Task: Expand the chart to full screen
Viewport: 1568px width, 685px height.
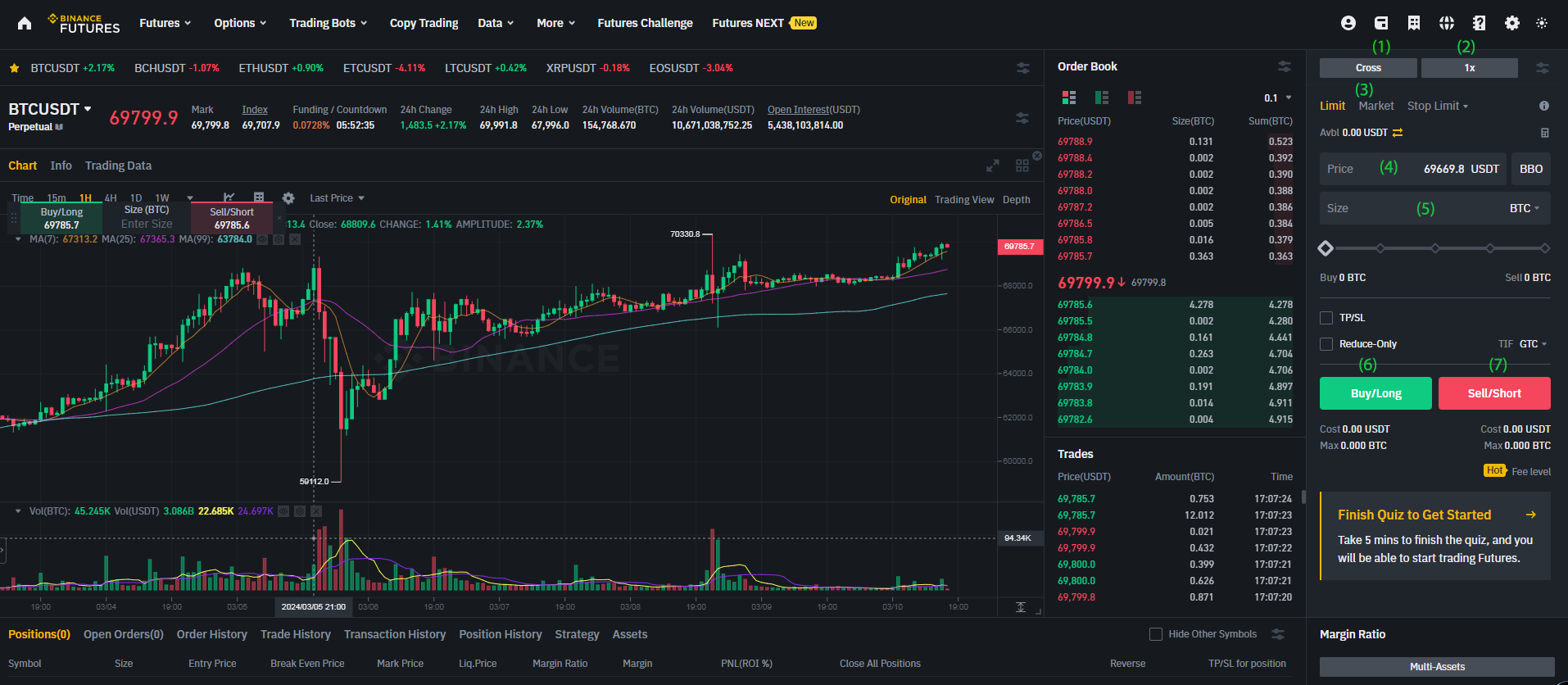Action: [993, 166]
